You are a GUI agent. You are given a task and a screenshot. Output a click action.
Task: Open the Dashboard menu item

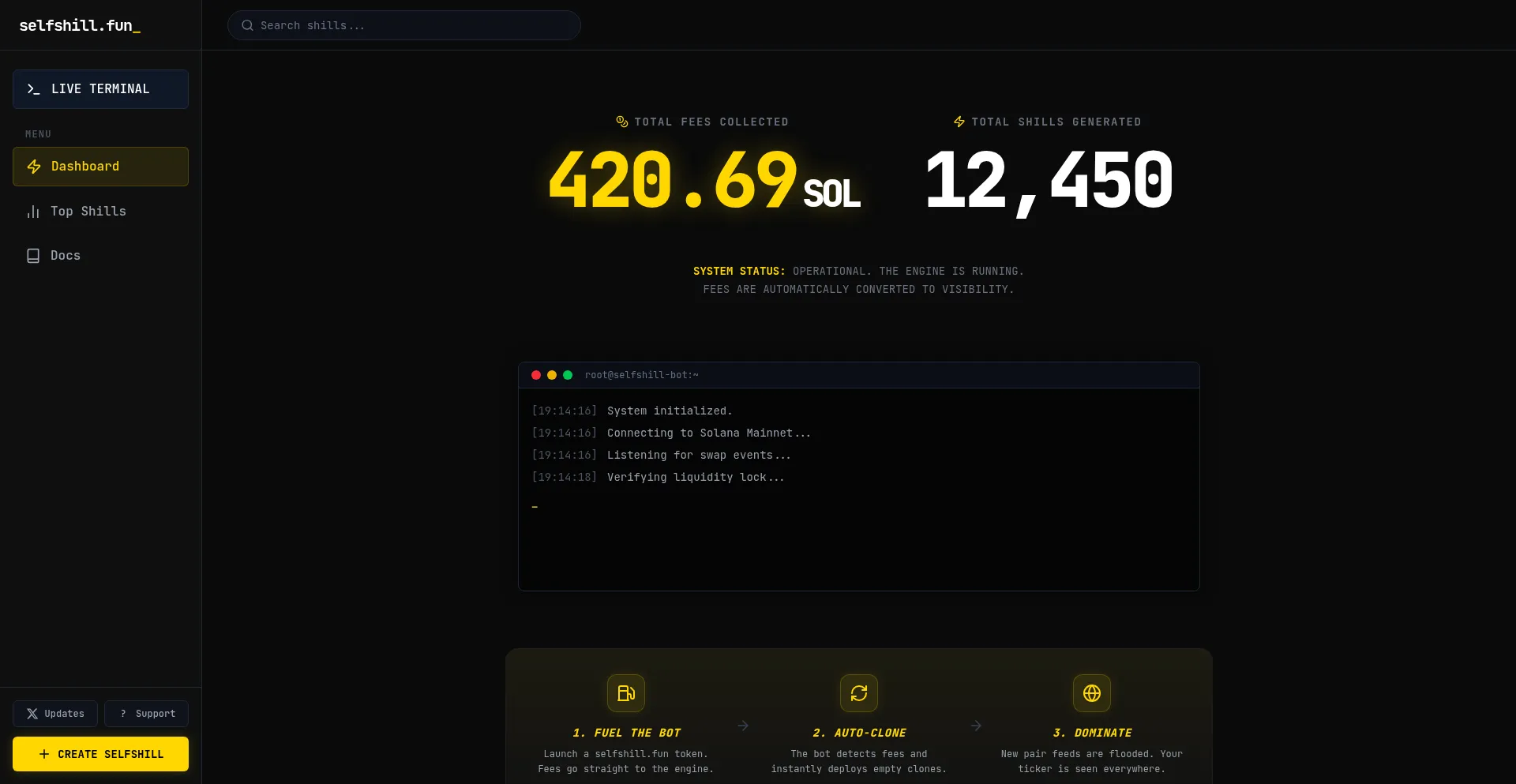[x=100, y=167]
